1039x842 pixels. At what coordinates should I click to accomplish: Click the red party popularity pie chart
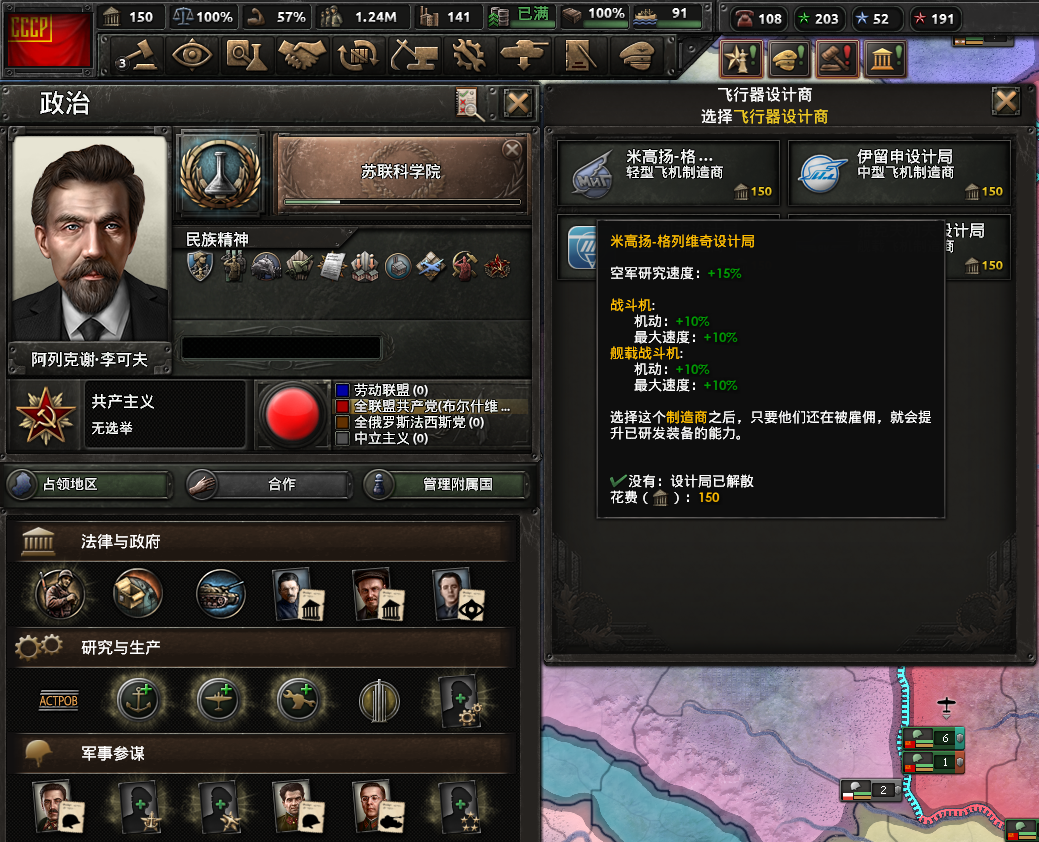coord(292,415)
